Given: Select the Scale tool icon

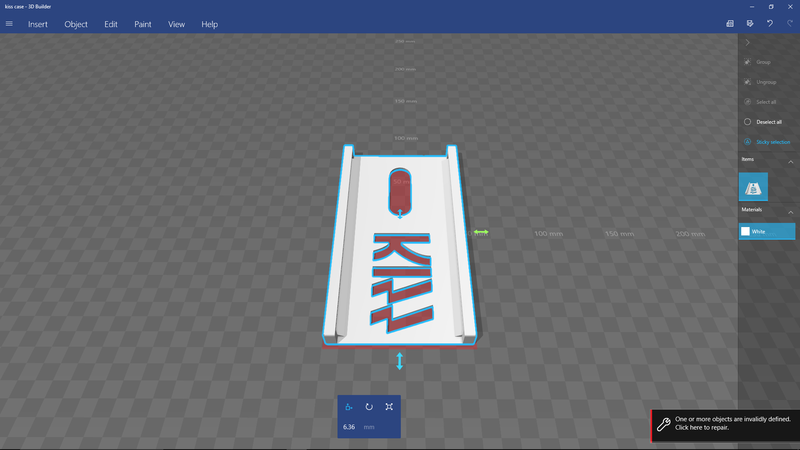Looking at the screenshot, I should click(389, 407).
